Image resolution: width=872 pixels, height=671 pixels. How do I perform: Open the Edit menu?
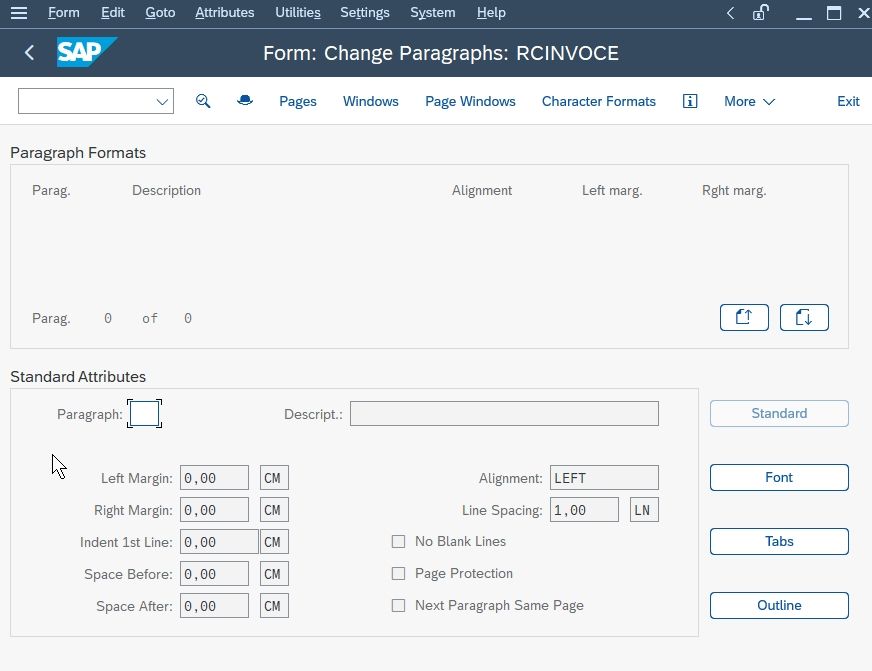pos(113,12)
